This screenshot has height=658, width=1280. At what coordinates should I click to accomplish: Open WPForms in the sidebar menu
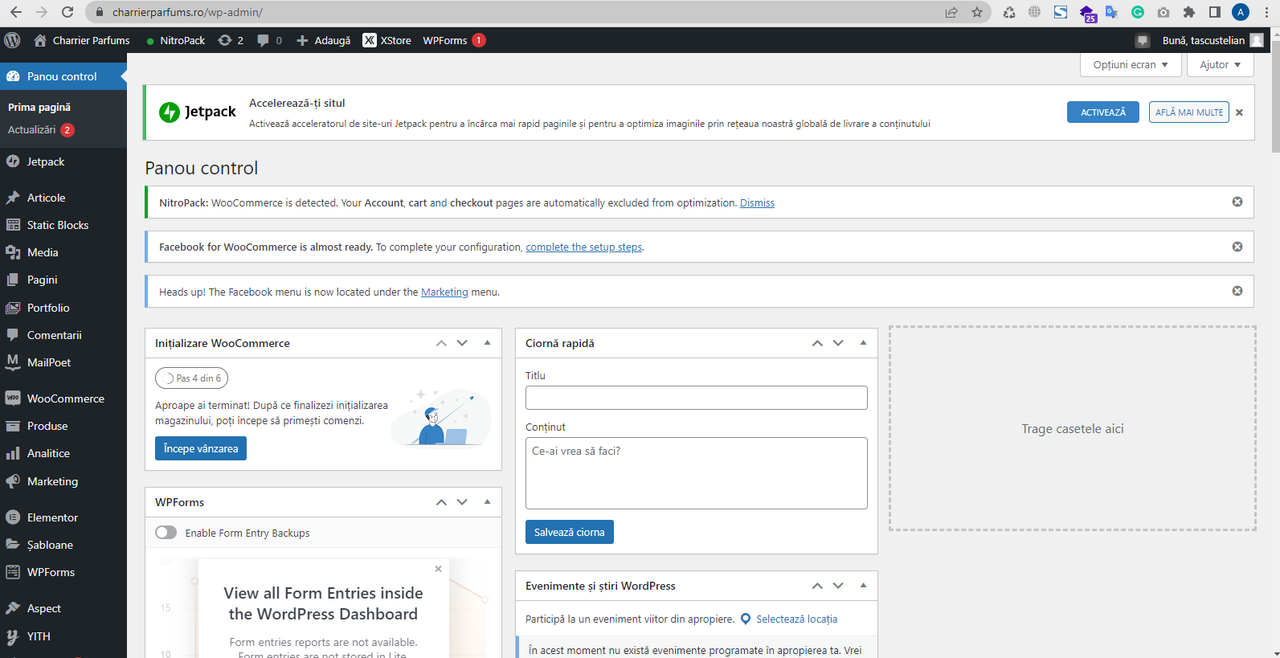coord(63,572)
